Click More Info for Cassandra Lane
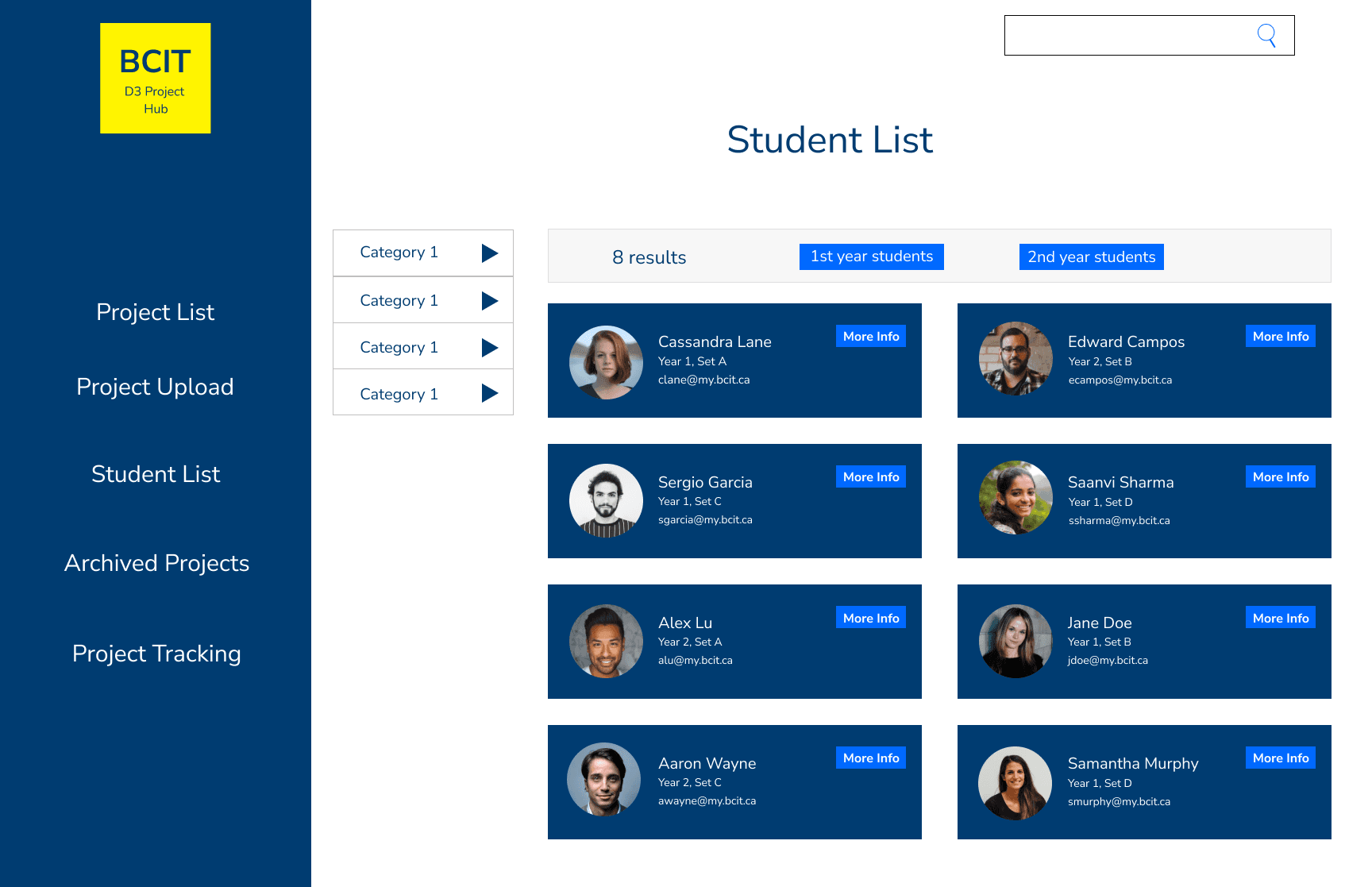 pyautogui.click(x=870, y=336)
